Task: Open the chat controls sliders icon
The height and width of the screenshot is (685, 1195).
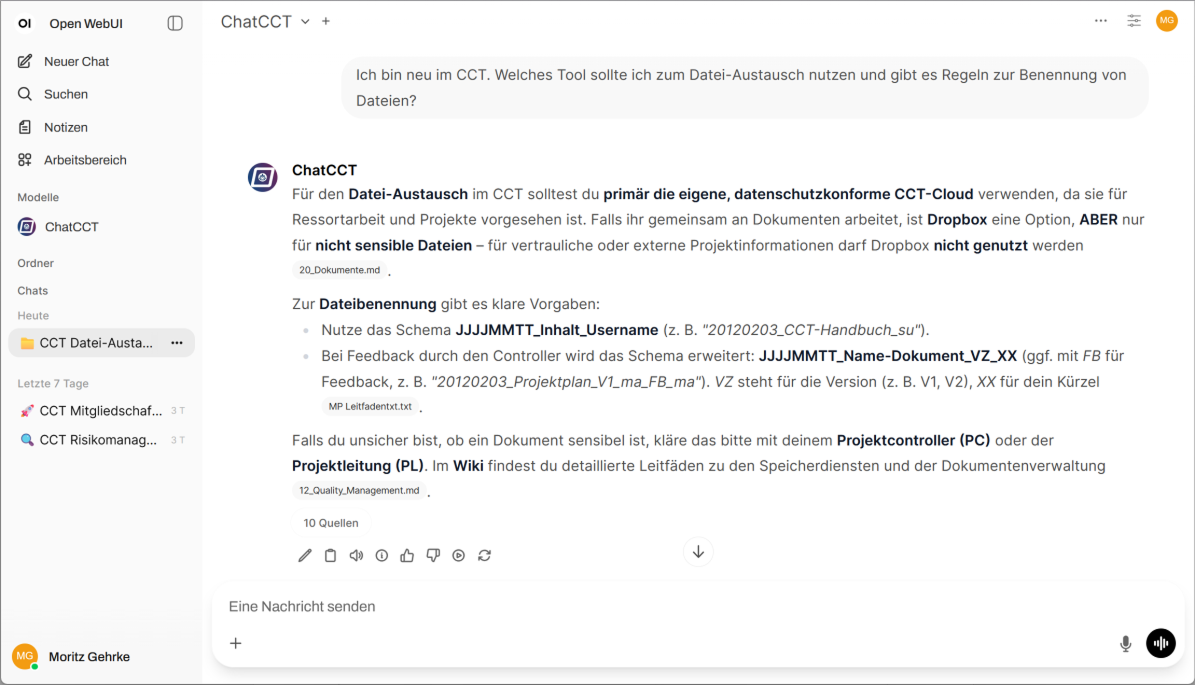Action: (1133, 21)
